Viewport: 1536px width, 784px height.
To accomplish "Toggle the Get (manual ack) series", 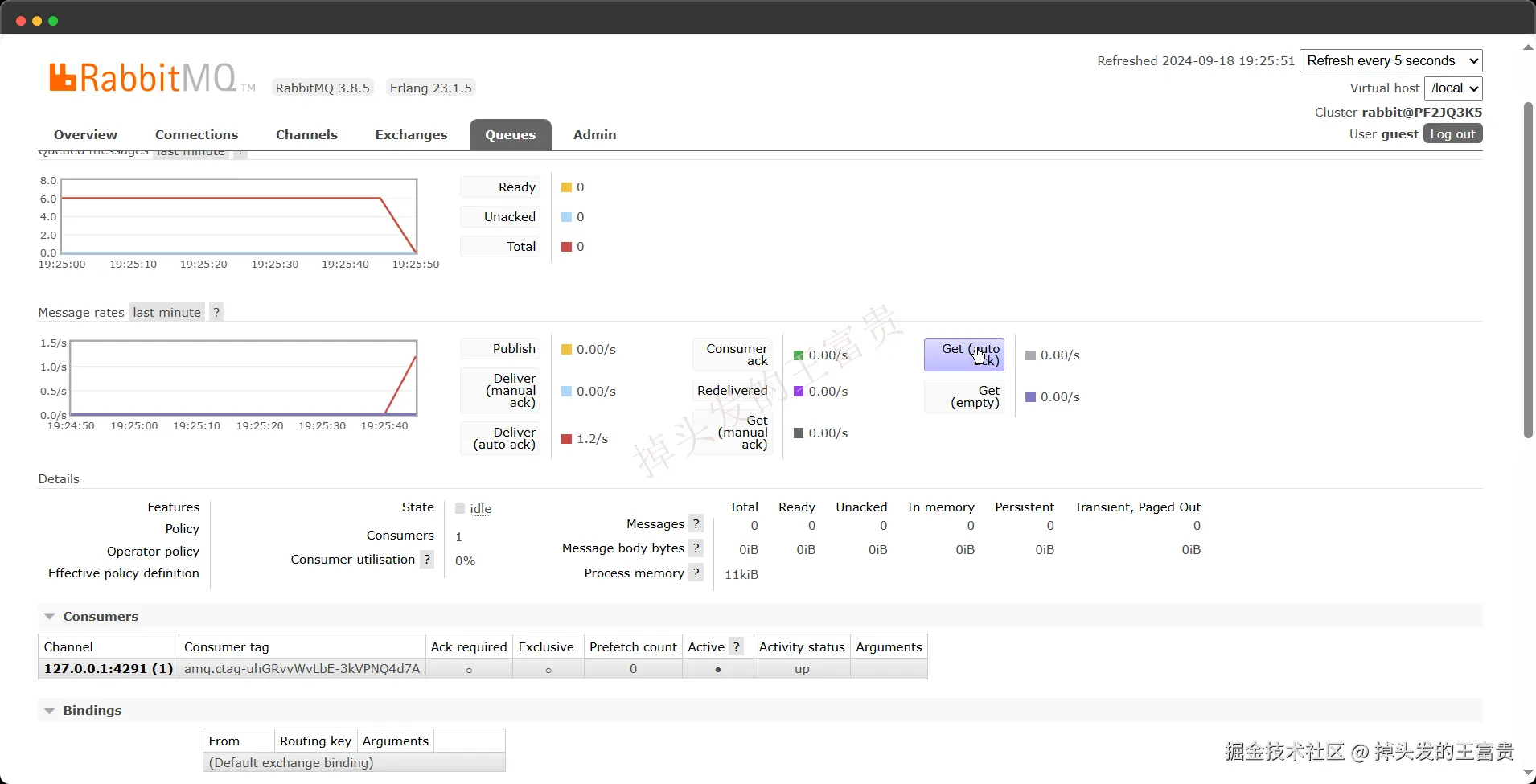I will pyautogui.click(x=733, y=433).
